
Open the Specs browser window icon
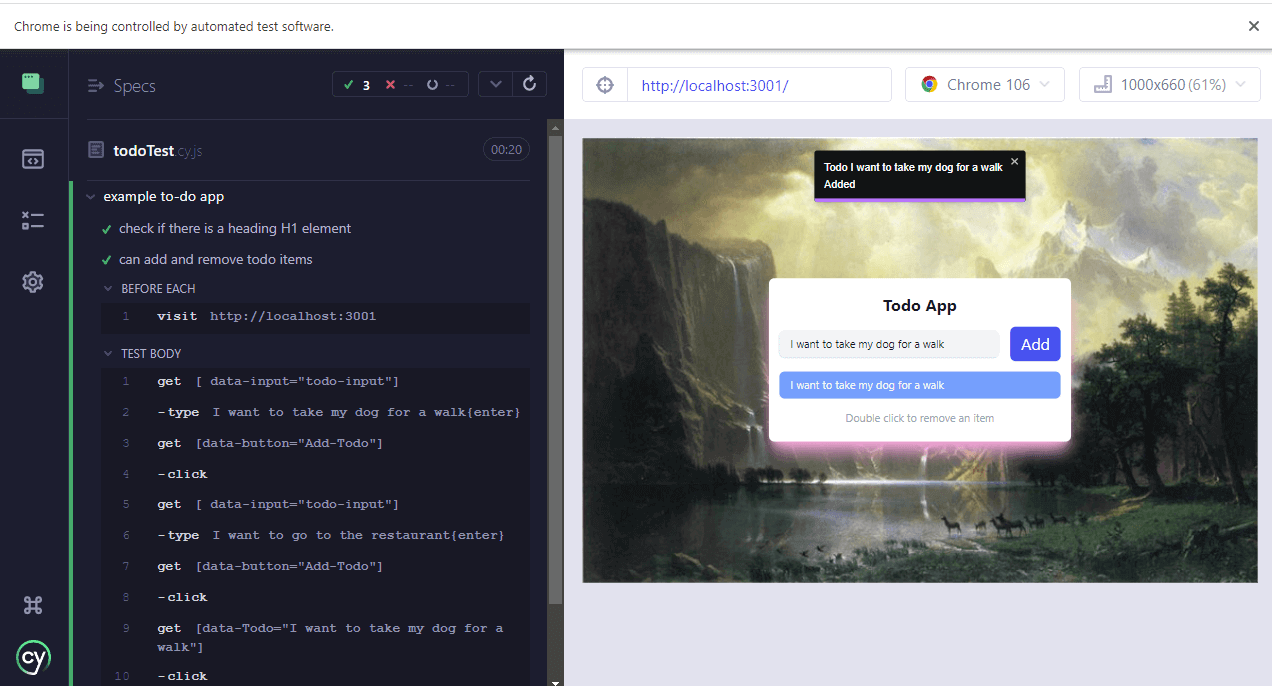(33, 159)
